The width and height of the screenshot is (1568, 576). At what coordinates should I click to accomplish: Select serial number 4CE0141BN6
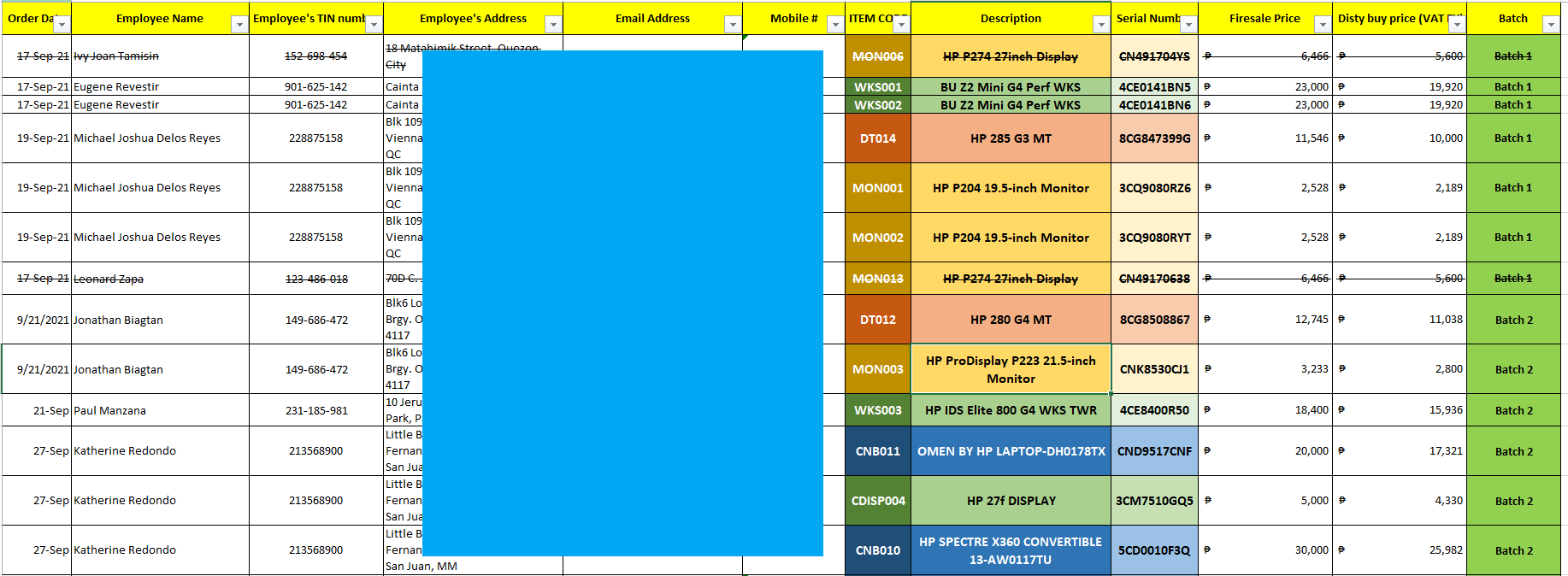[1155, 105]
